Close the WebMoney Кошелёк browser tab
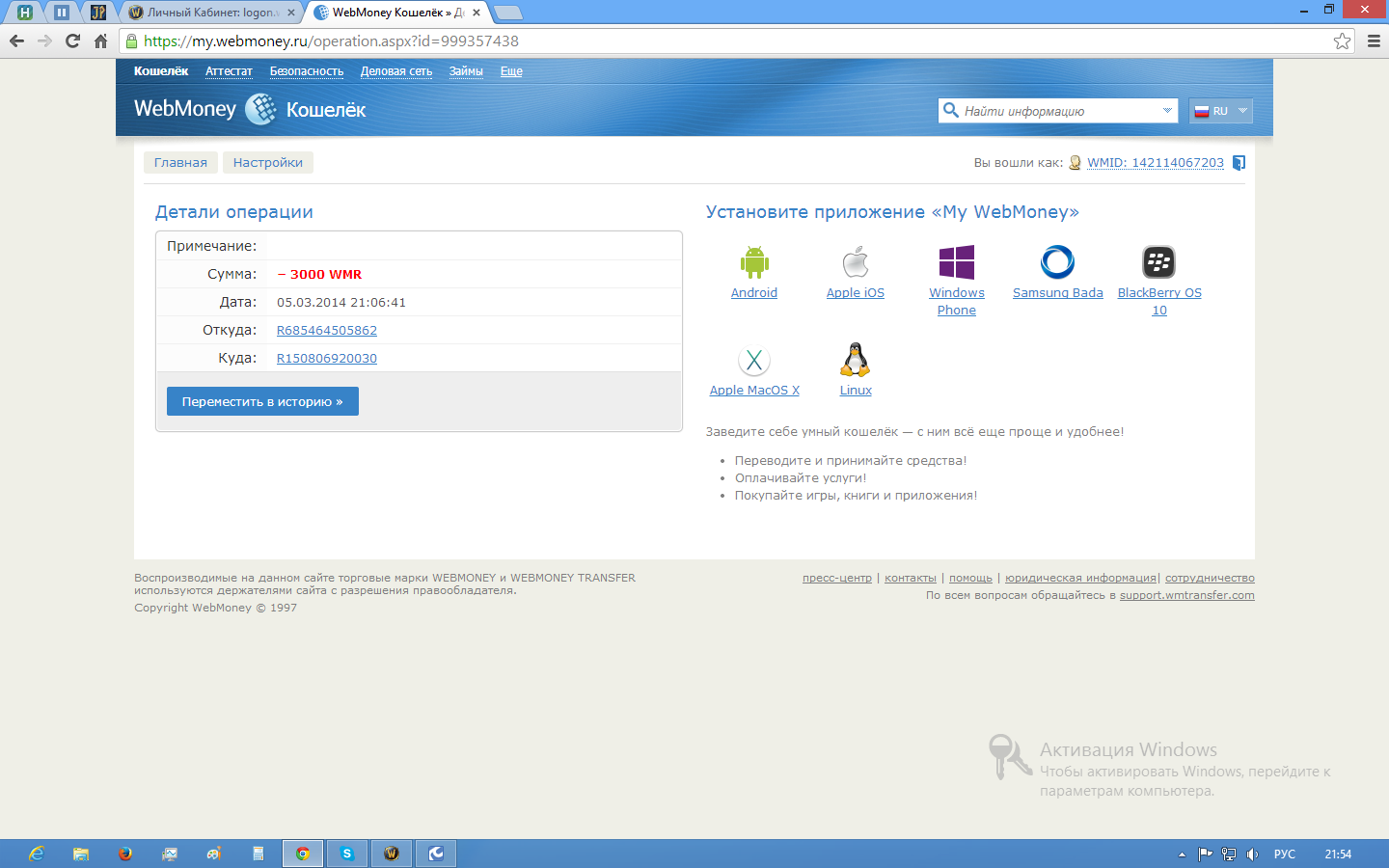The height and width of the screenshot is (868, 1389). pyautogui.click(x=477, y=13)
